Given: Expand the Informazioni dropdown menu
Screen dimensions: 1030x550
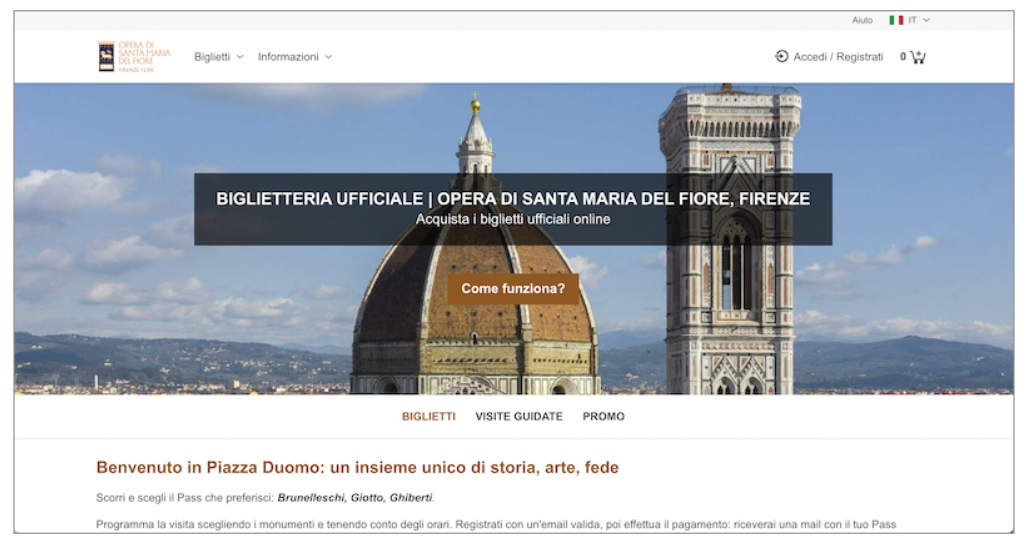Looking at the screenshot, I should coord(295,57).
